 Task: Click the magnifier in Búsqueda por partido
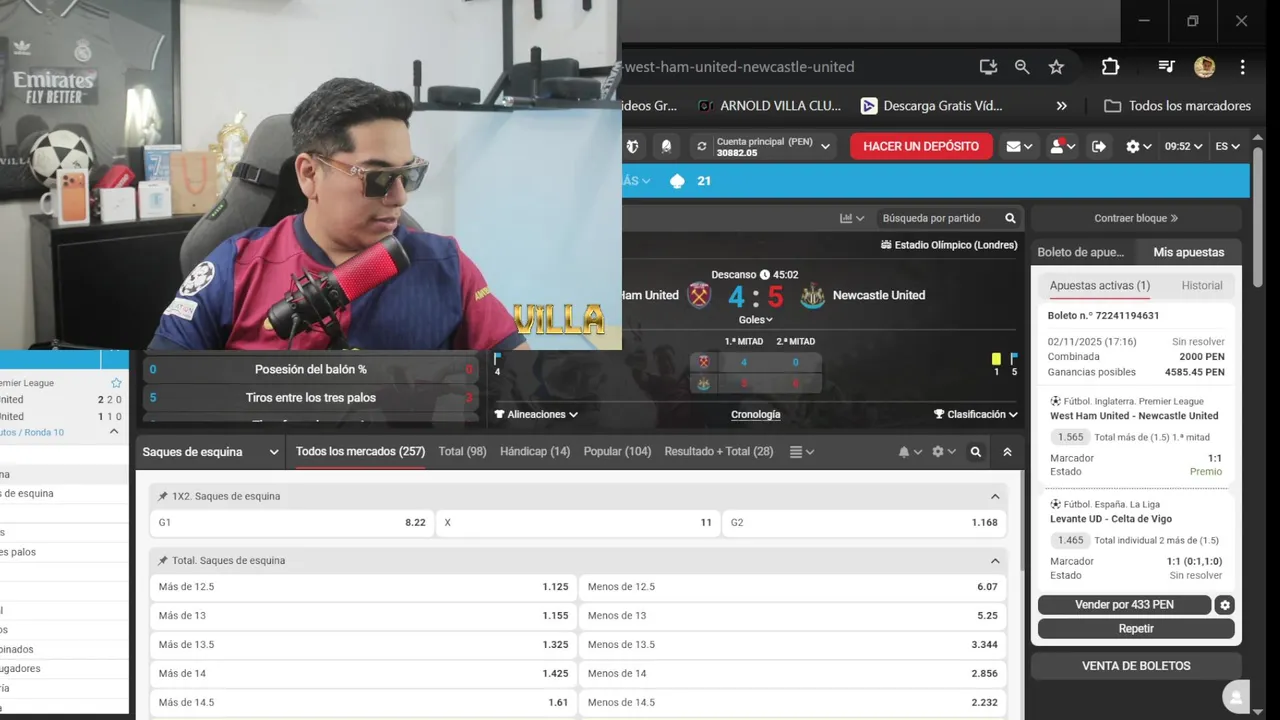point(1010,218)
